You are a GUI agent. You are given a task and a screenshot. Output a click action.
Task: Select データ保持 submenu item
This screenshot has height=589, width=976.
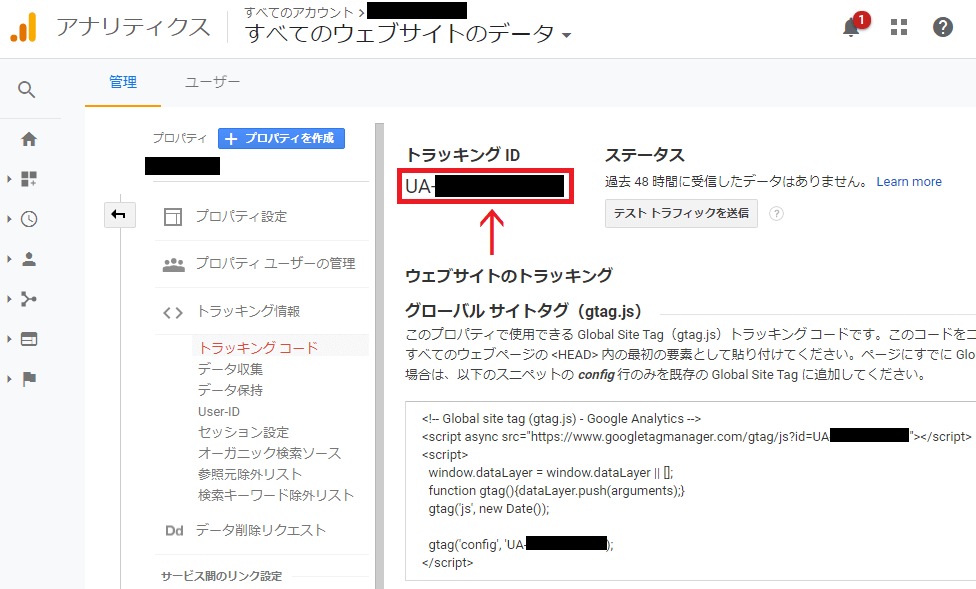[x=230, y=390]
